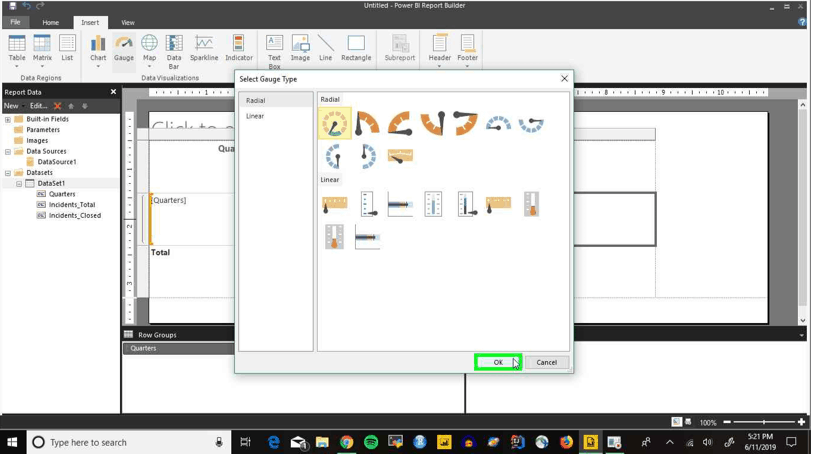Delete item using red X in Report Data
The image size is (813, 455).
tap(58, 106)
